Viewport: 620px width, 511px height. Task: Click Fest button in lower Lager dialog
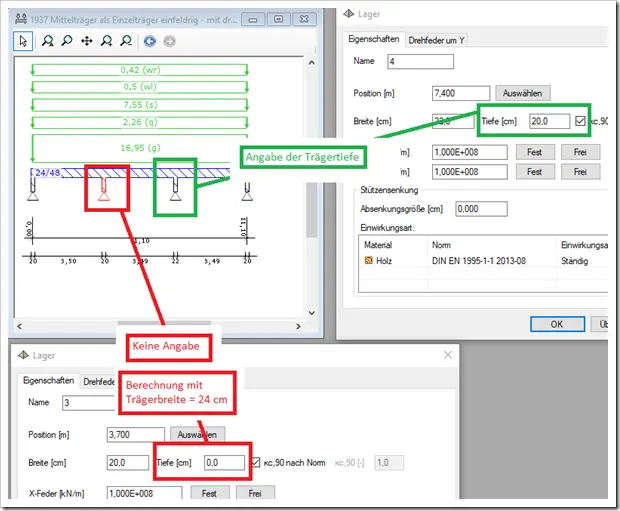209,493
